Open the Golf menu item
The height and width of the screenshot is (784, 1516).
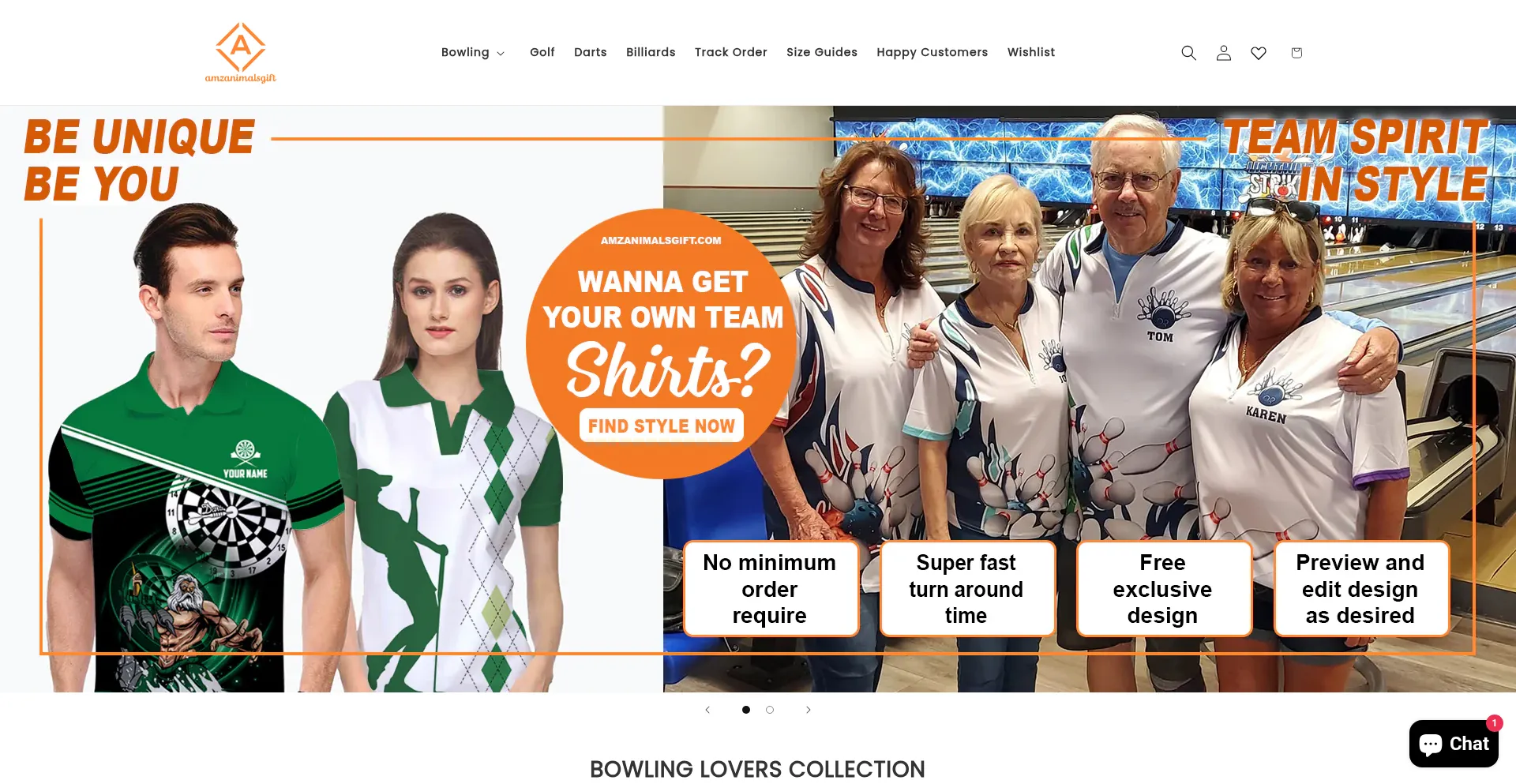(542, 52)
